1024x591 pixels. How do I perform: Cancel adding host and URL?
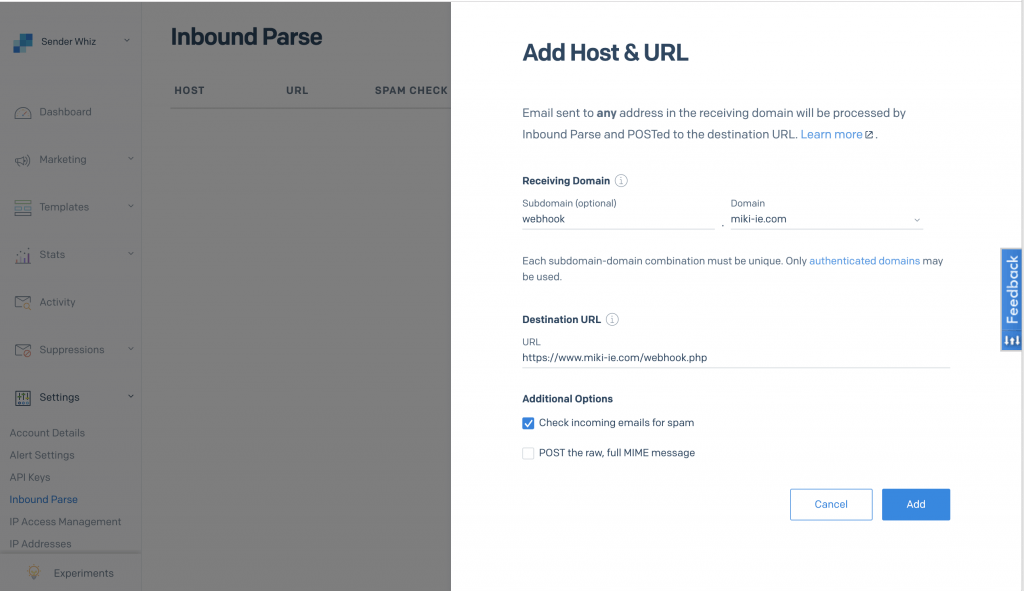click(x=830, y=504)
